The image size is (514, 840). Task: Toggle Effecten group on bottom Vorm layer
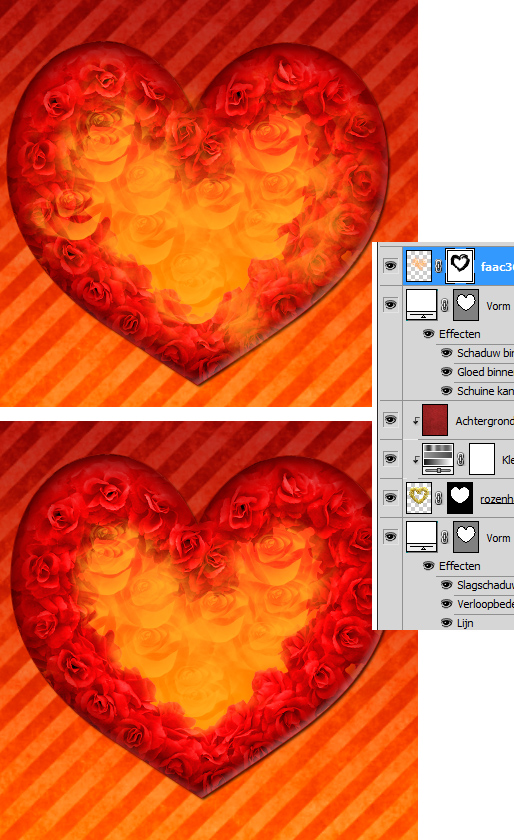428,566
